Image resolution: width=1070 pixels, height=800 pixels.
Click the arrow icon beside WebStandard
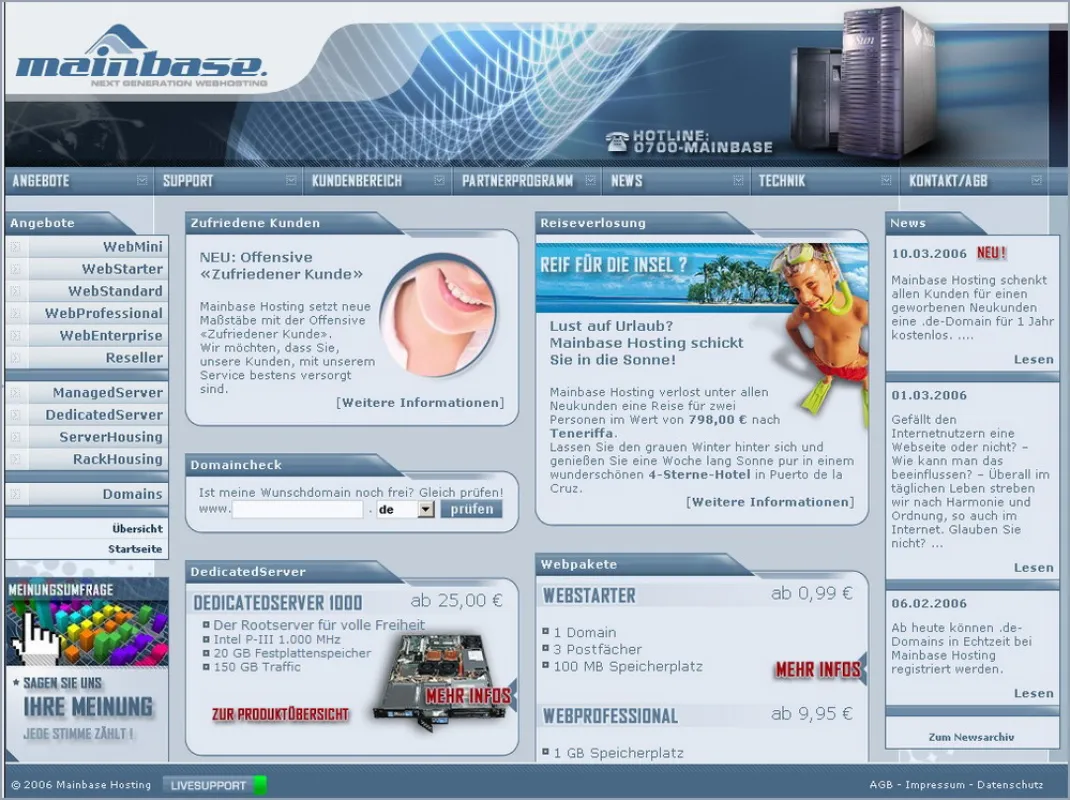click(15, 291)
